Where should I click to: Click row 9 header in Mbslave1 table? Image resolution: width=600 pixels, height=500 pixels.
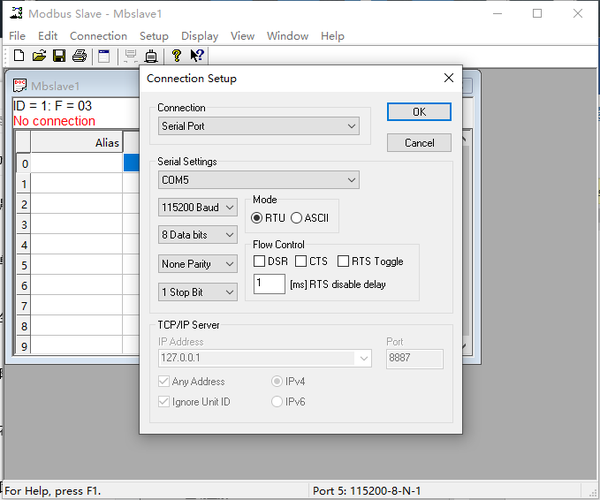[x=24, y=346]
